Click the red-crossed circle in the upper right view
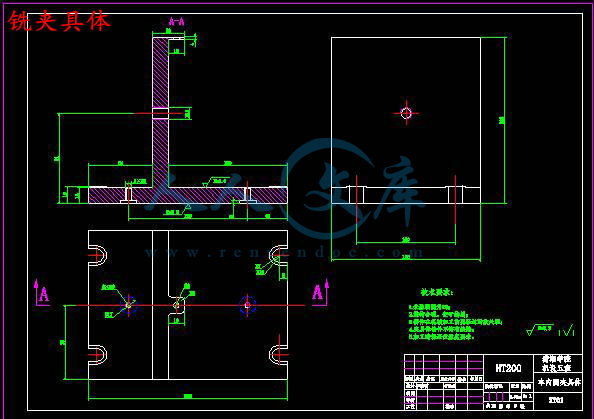This screenshot has width=594, height=419. pos(406,113)
